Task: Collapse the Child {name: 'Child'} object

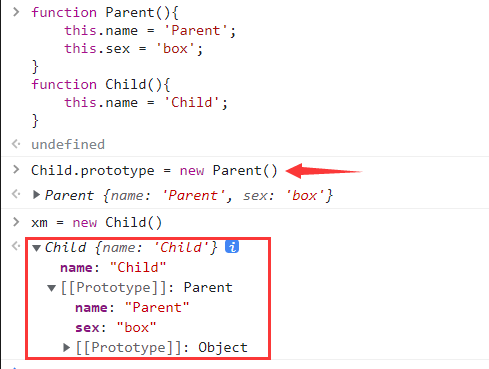Action: (36, 248)
